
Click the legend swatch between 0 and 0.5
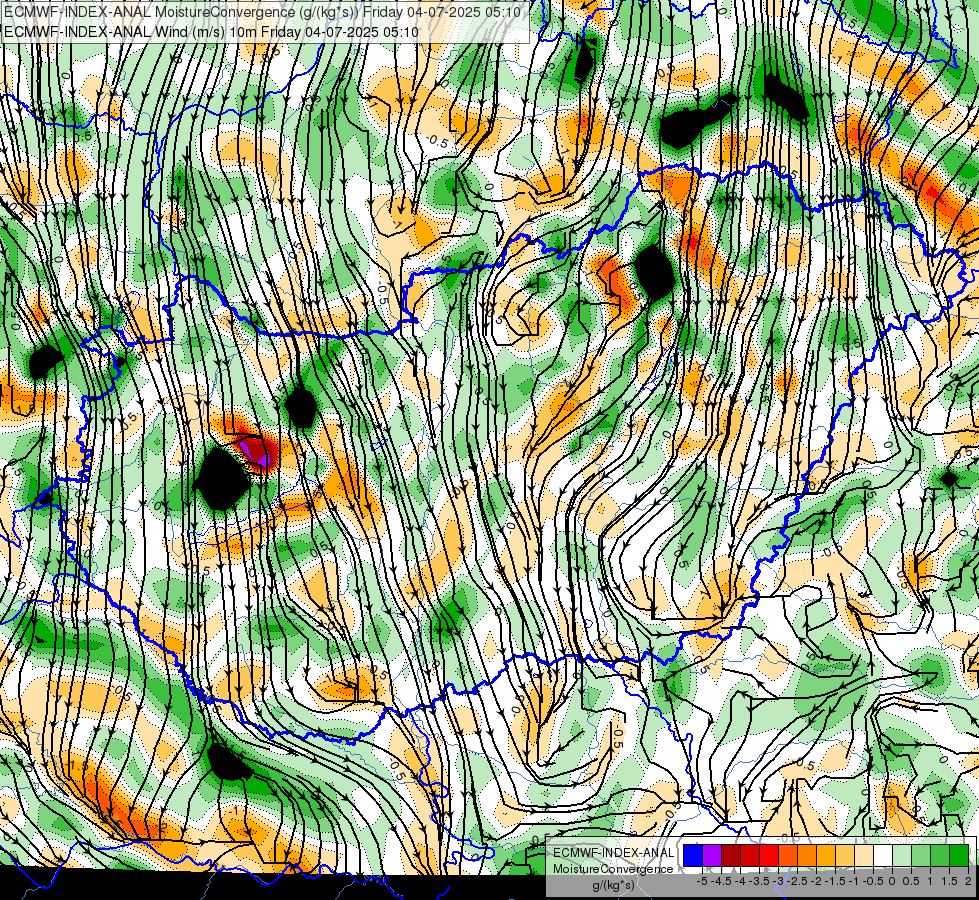coord(902,855)
